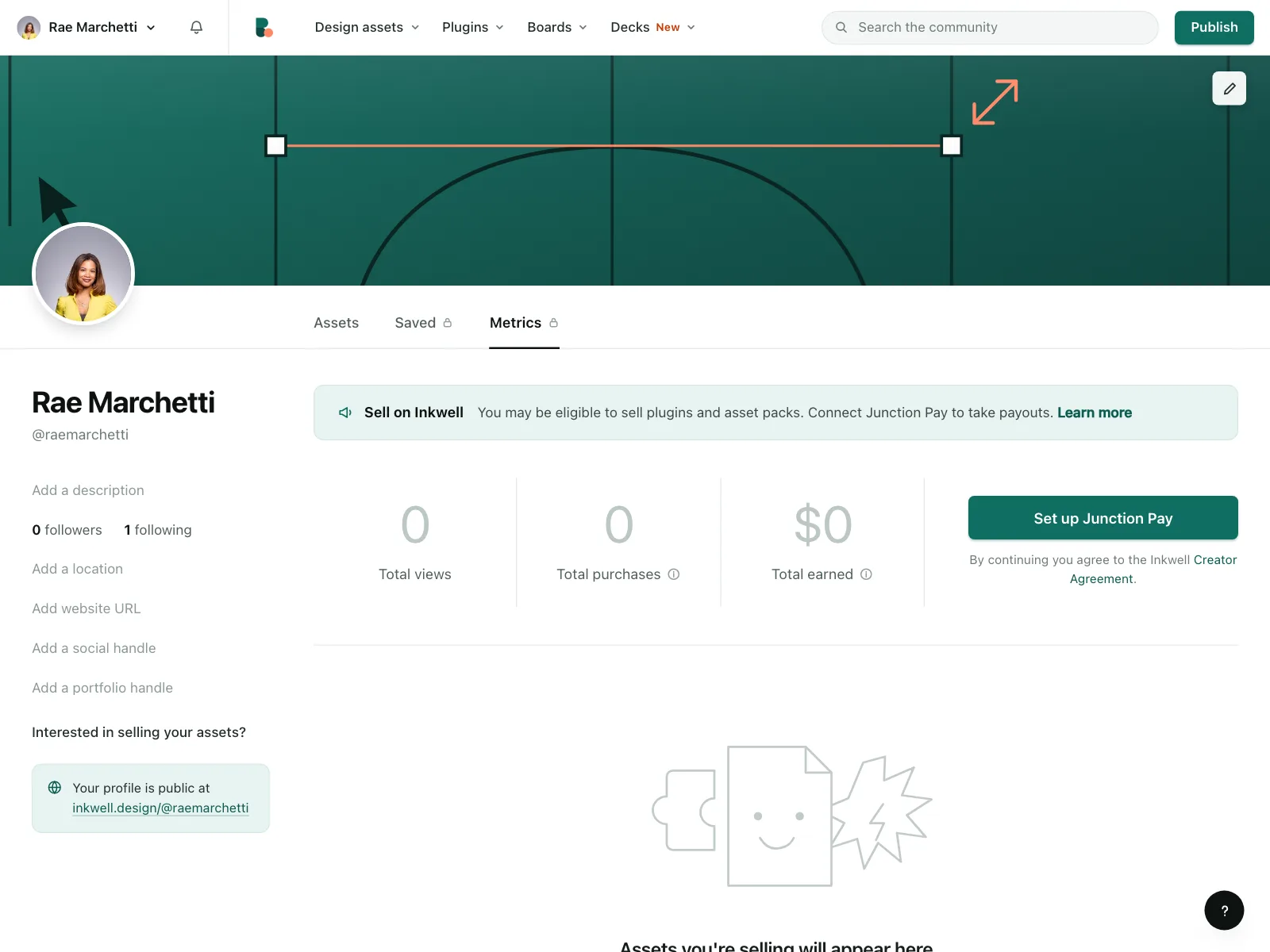Viewport: 1270px width, 952px height.
Task: Click the Total purchases info icon
Action: tap(674, 574)
